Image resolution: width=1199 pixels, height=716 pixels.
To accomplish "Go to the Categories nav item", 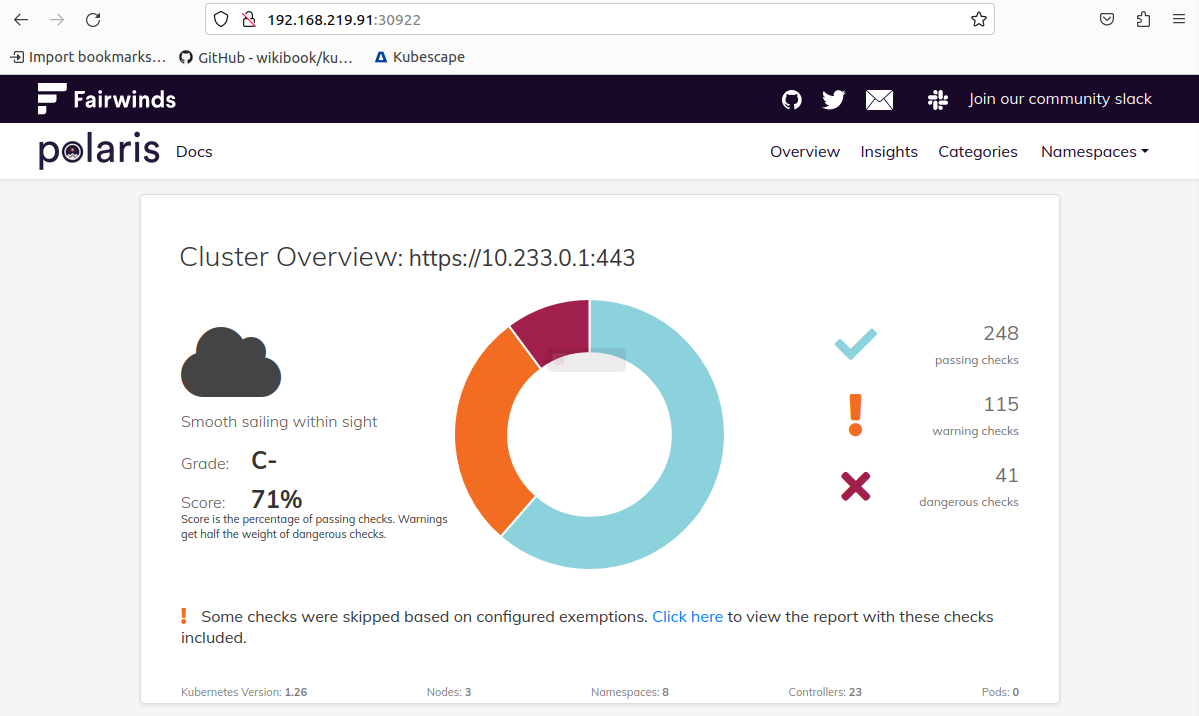I will [x=977, y=151].
